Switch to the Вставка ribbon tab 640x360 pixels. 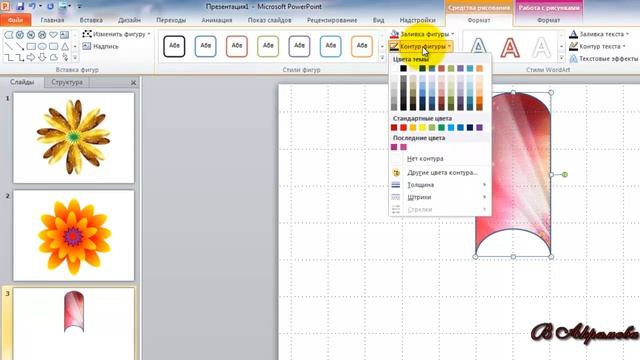91,20
